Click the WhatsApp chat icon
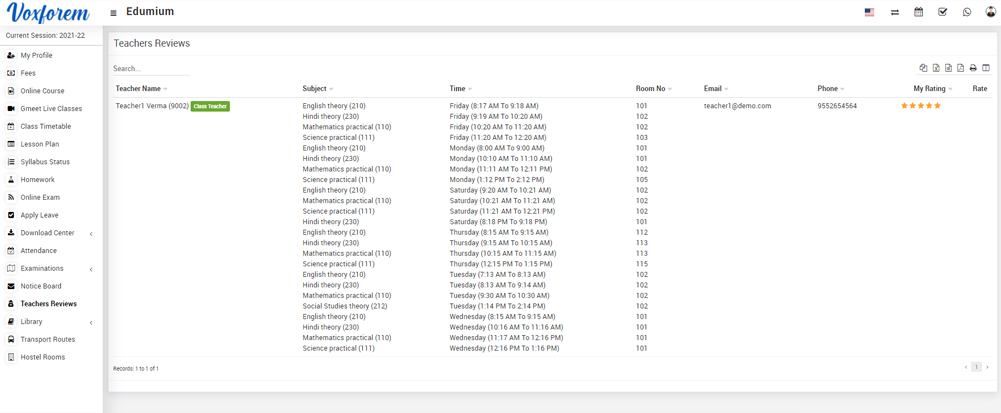 pos(966,12)
